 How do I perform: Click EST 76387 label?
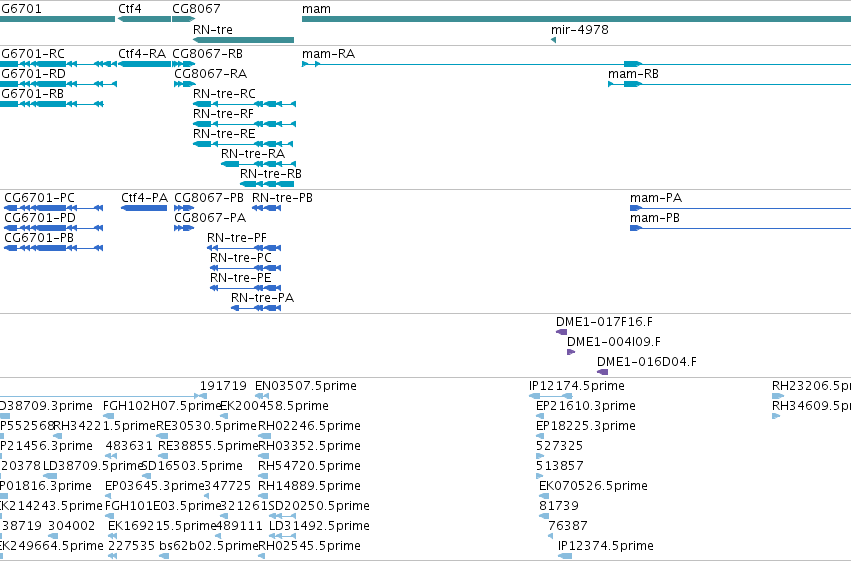tap(568, 526)
